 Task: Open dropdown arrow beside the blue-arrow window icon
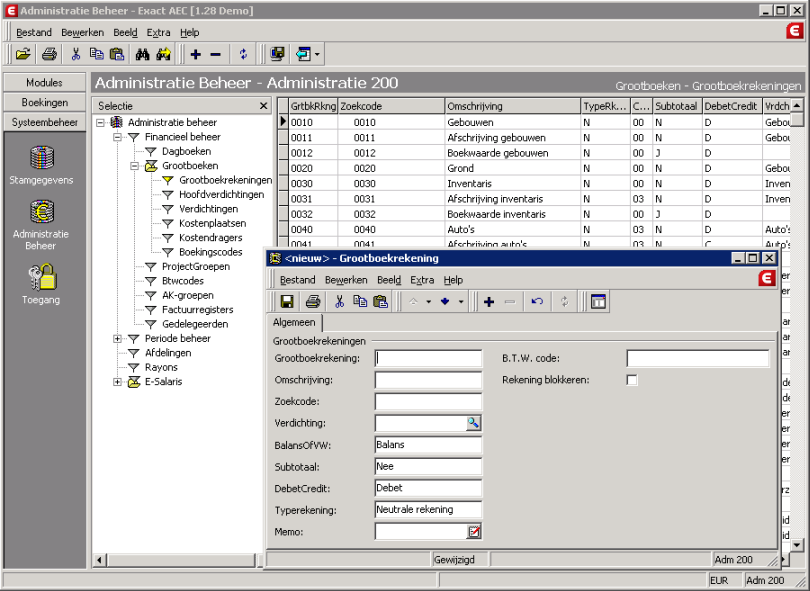click(x=317, y=54)
